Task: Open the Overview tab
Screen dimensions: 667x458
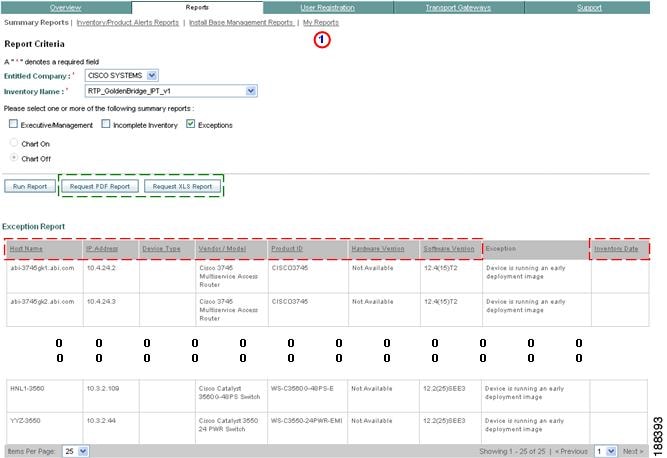Action: point(66,7)
